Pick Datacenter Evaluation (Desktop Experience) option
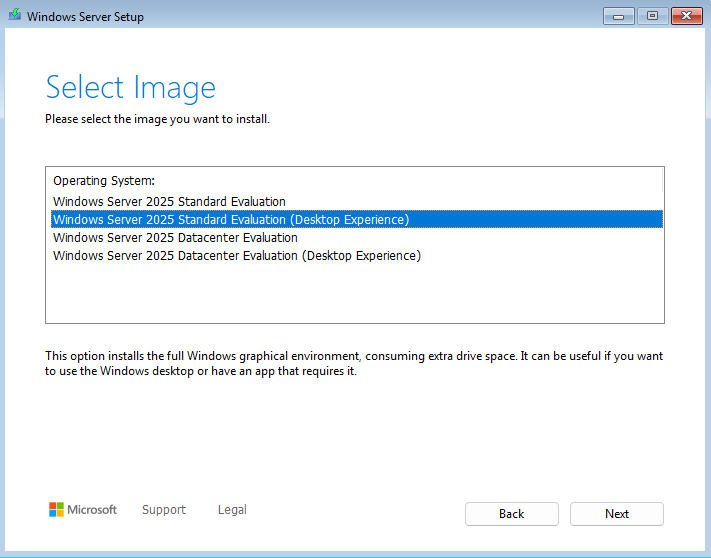Image resolution: width=711 pixels, height=558 pixels. [236, 256]
